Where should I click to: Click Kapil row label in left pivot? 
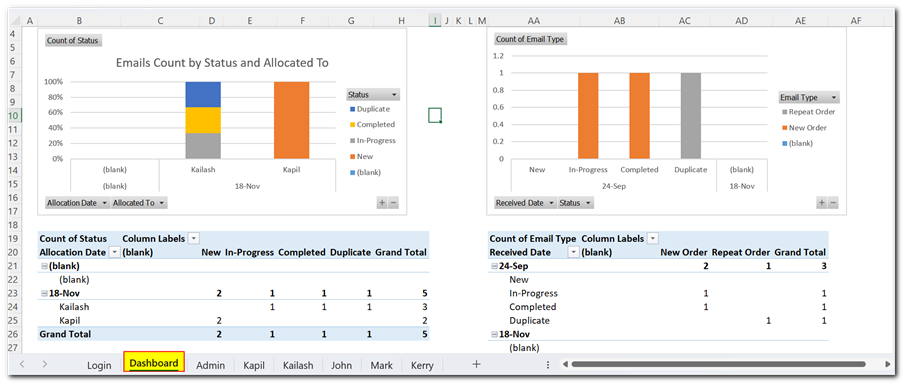pos(70,320)
